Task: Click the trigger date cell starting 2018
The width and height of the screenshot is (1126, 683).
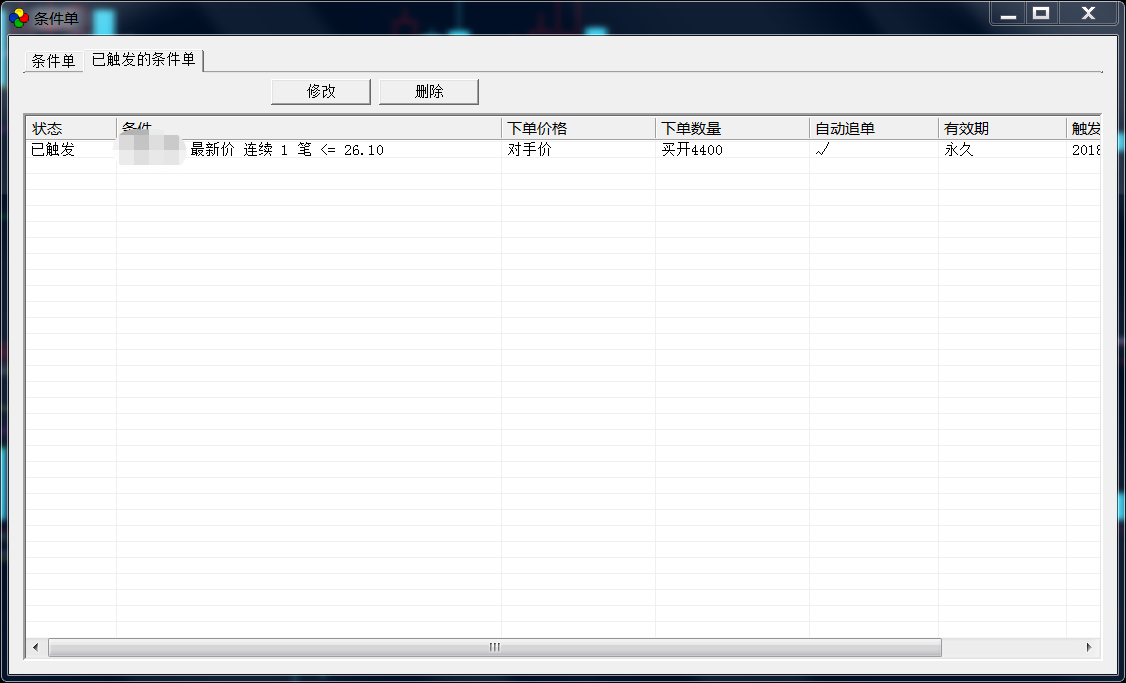Action: [1085, 149]
